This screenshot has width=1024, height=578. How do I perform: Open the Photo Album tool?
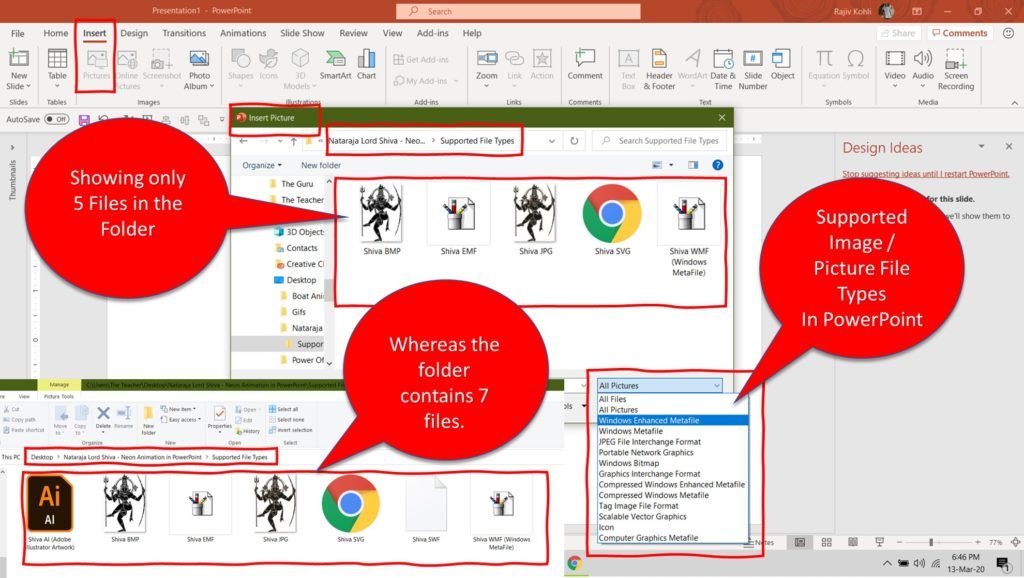[x=199, y=69]
